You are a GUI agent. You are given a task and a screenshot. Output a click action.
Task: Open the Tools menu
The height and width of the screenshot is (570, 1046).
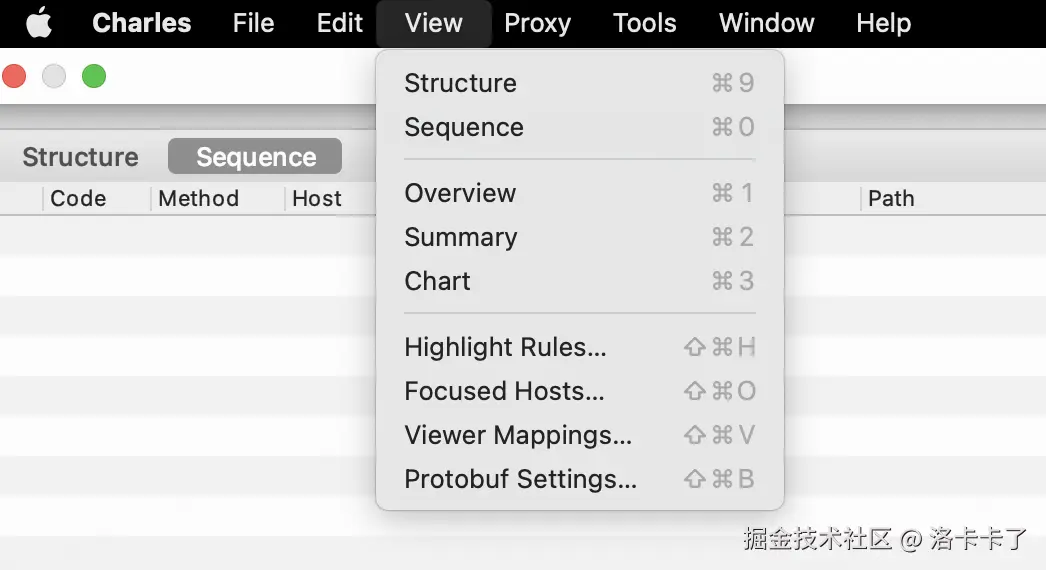click(x=644, y=23)
